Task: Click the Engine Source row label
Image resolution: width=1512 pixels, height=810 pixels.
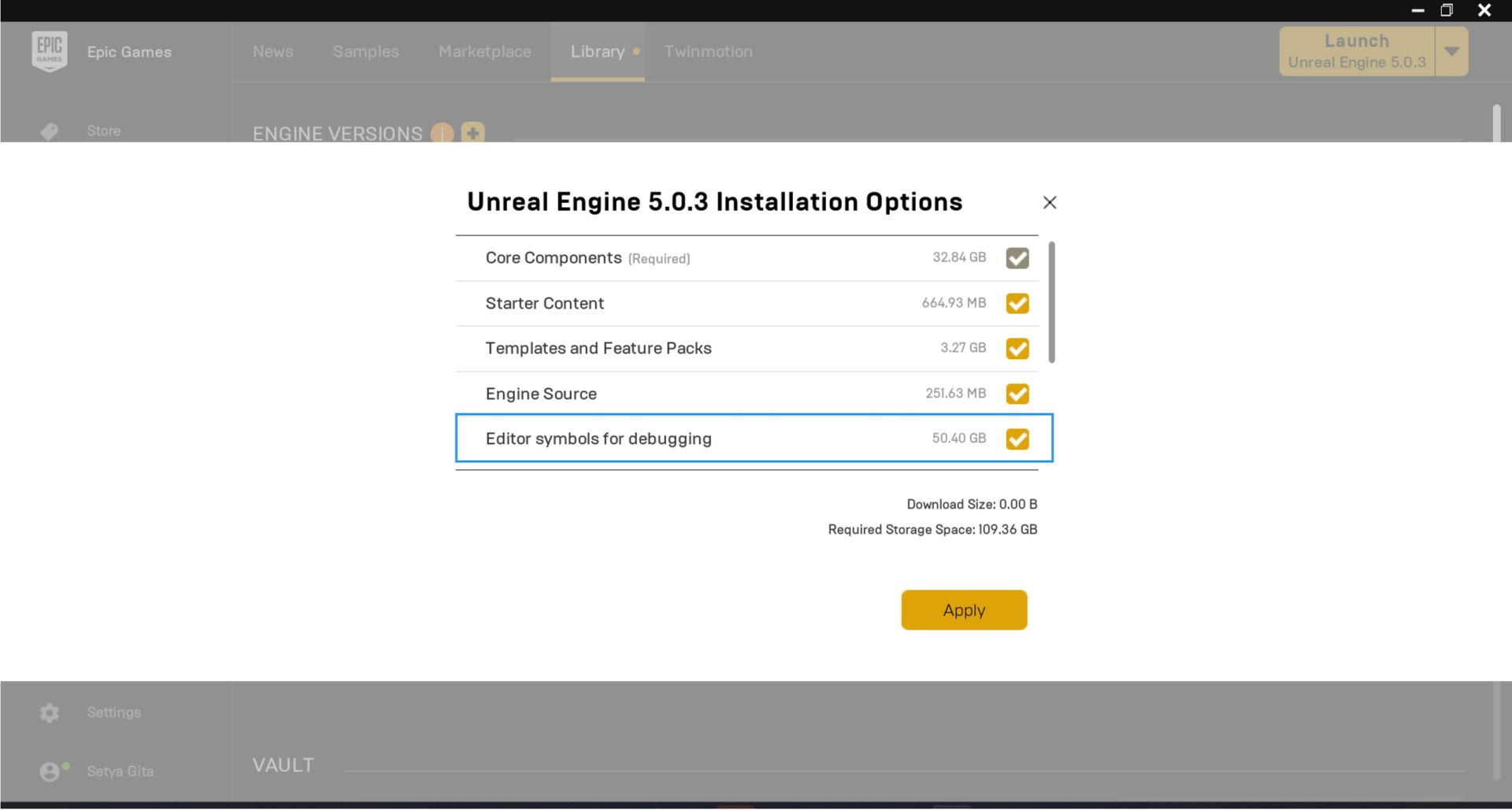Action: (x=541, y=394)
